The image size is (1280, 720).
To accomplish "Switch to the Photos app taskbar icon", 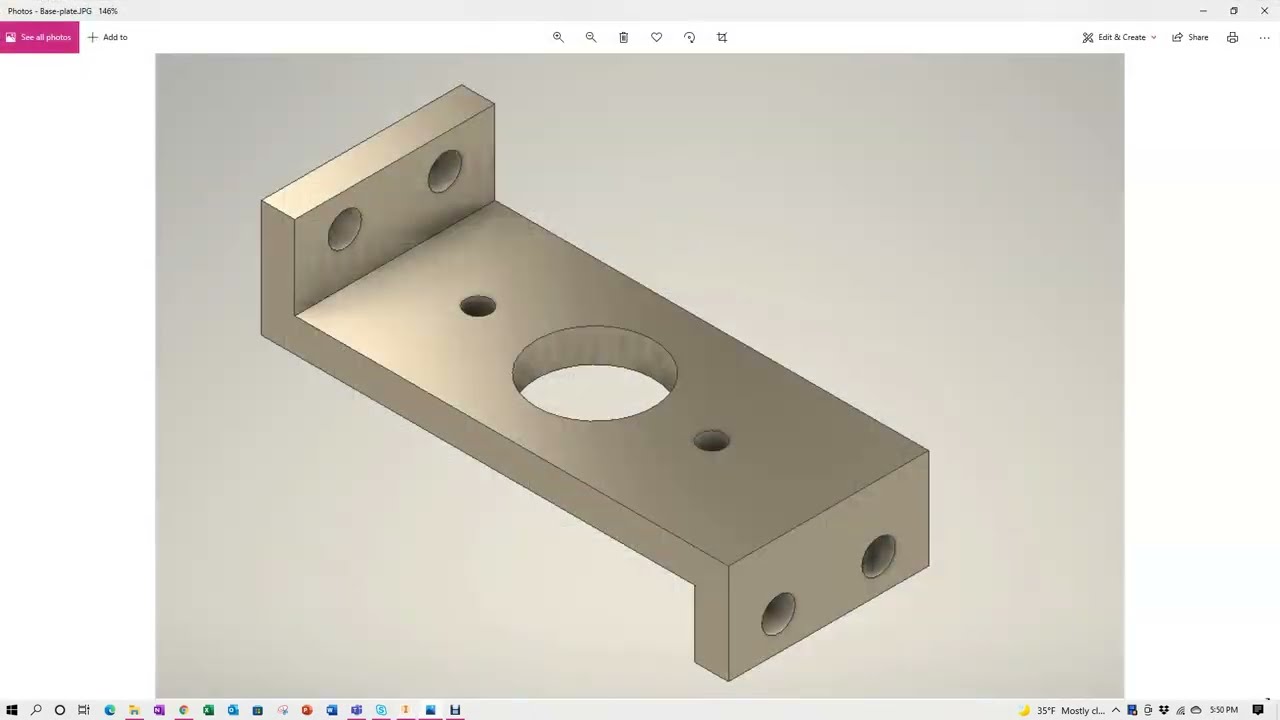I will click(430, 710).
